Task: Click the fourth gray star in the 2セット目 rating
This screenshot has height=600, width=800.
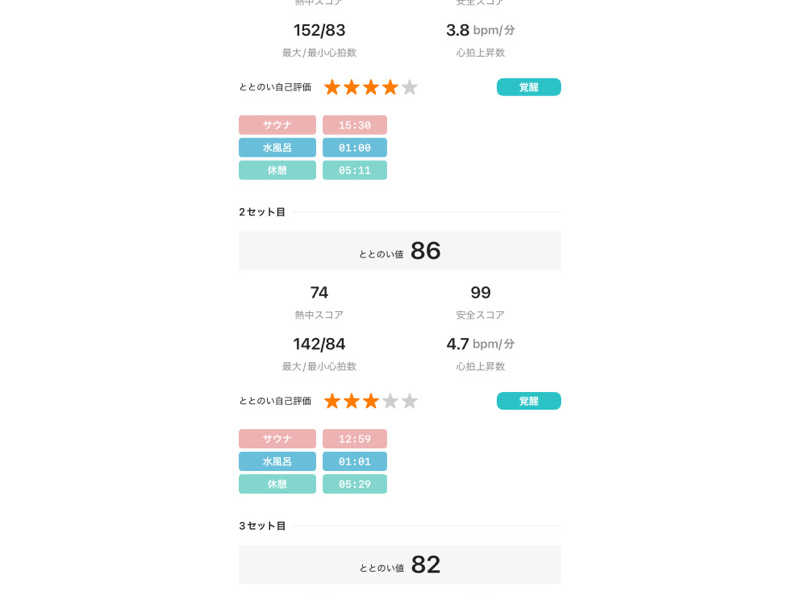Action: tap(390, 401)
